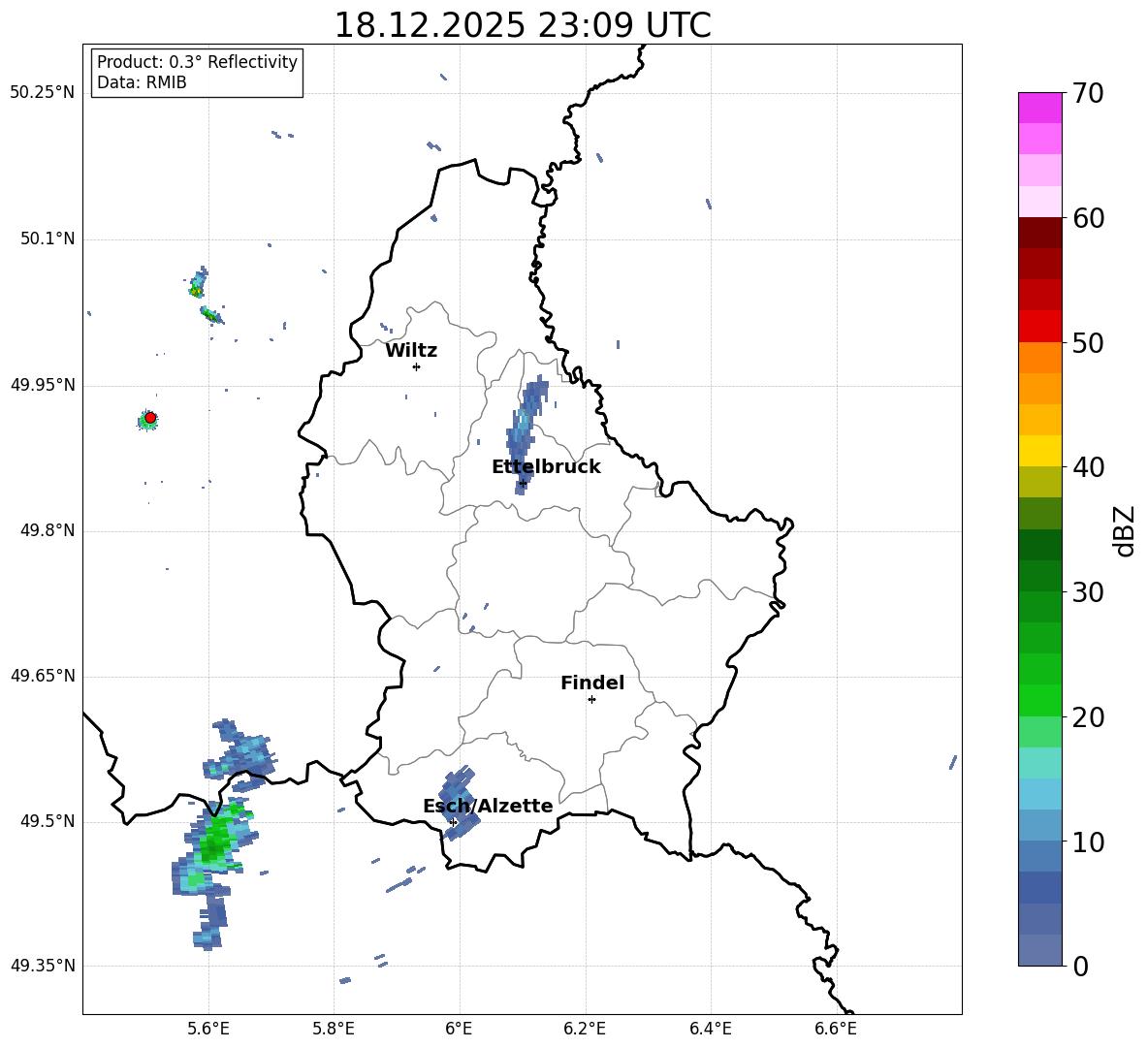Click the colorbar tick value 60
The height and width of the screenshot is (1048, 1148).
[1088, 218]
